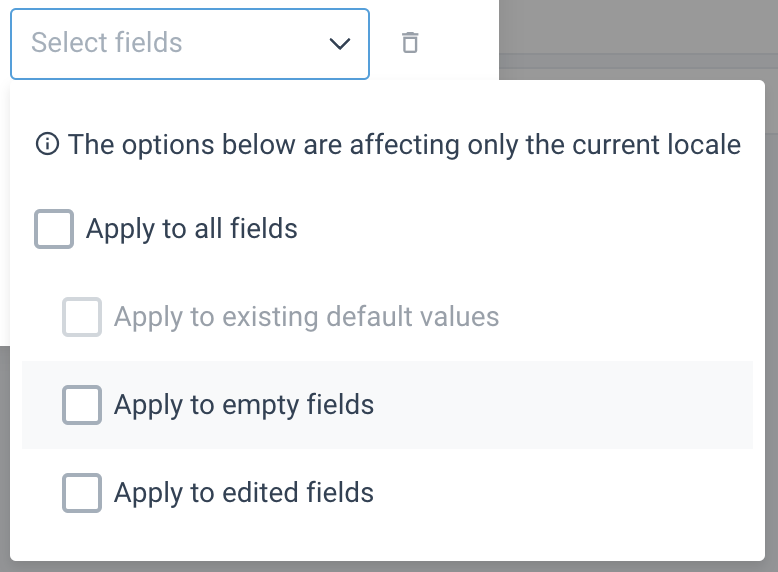778x572 pixels.
Task: Click the disabled 'Apply to existing default values' checkbox
Action: [82, 317]
